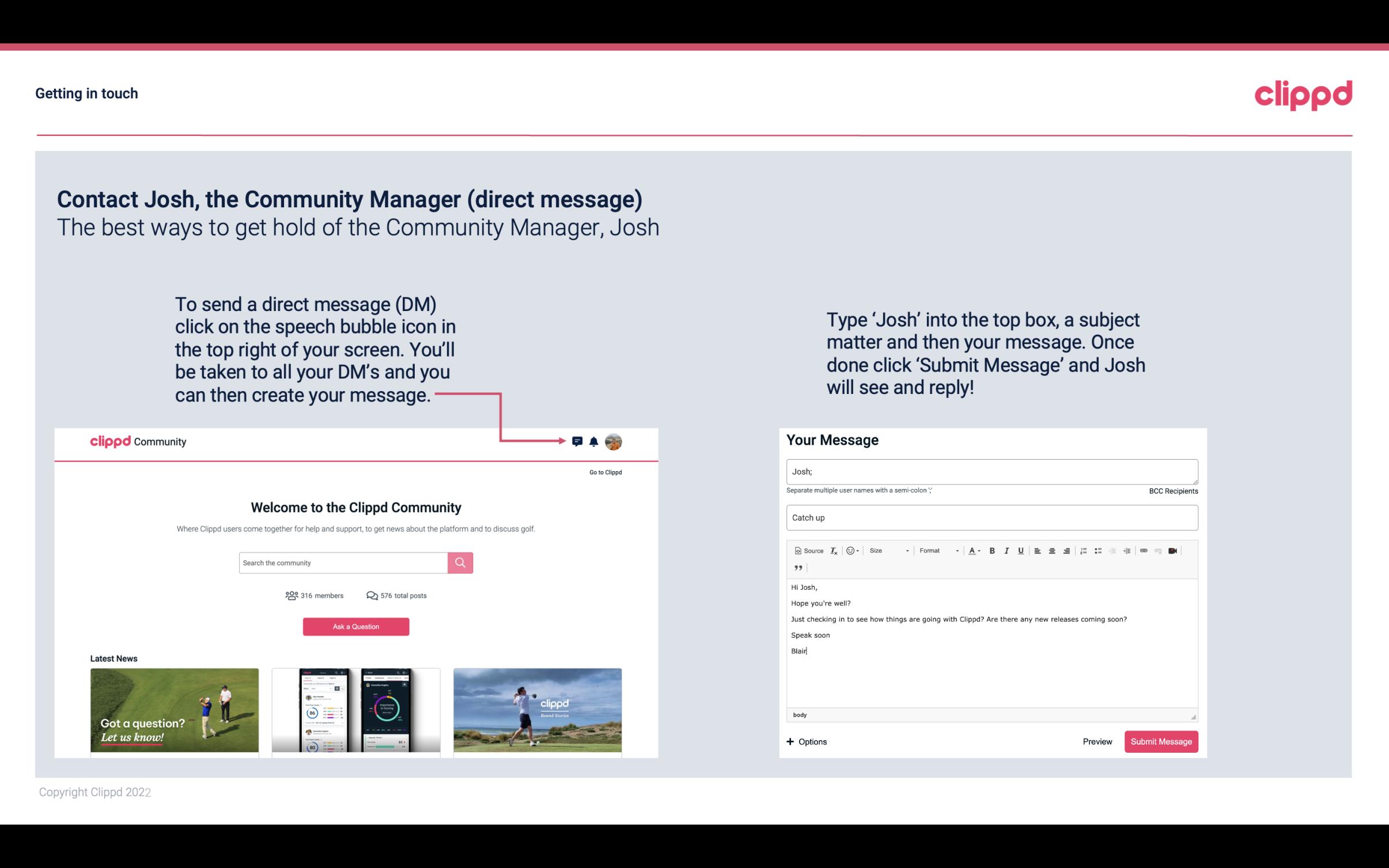The width and height of the screenshot is (1389, 868).
Task: Click the bold formatting icon
Action: click(992, 550)
